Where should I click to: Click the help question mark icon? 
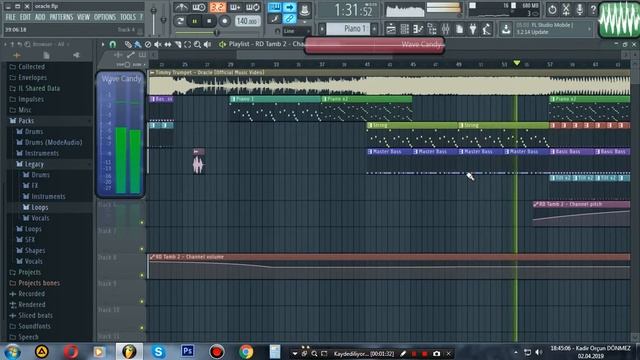(x=593, y=10)
